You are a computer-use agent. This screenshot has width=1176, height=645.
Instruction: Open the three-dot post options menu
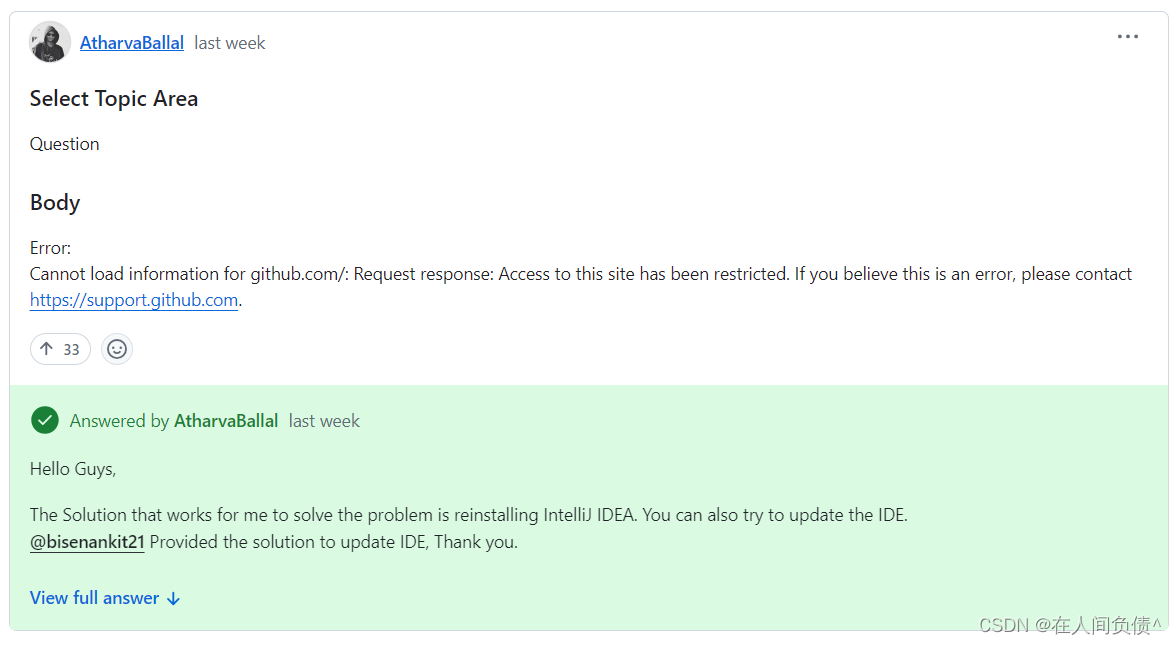[1127, 36]
